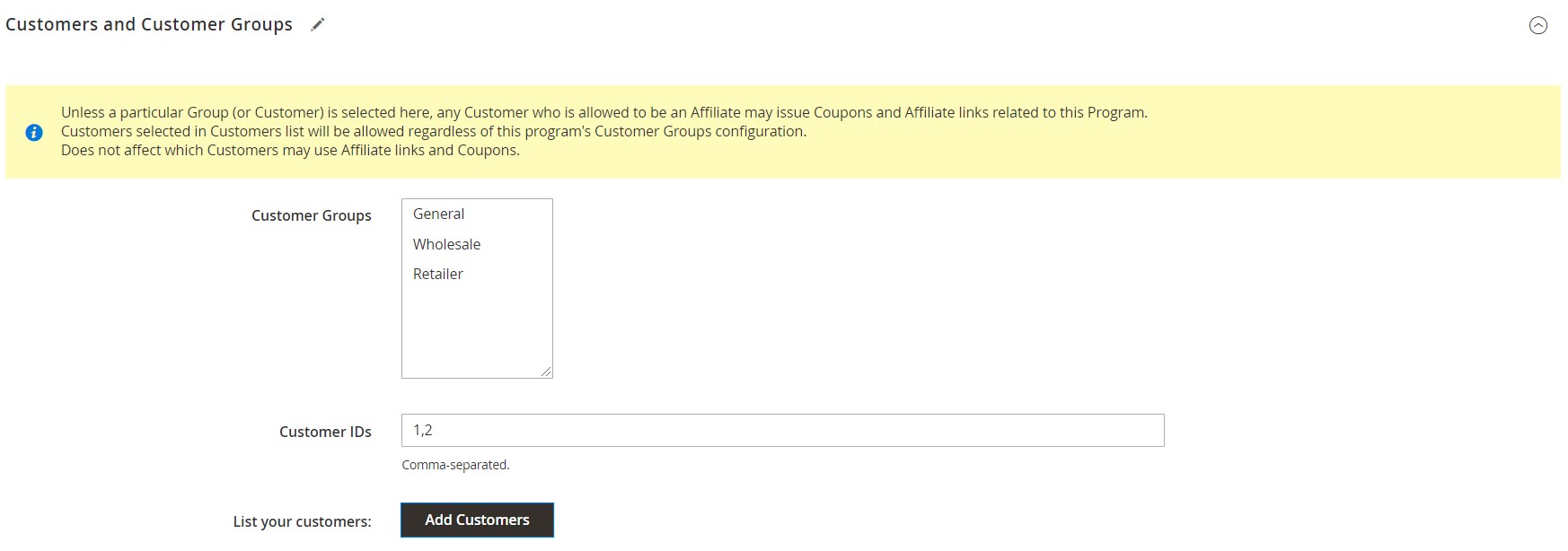Click the notice line about Customers selected in Customers list
Viewport: 1568px width, 551px height.
[x=433, y=132]
